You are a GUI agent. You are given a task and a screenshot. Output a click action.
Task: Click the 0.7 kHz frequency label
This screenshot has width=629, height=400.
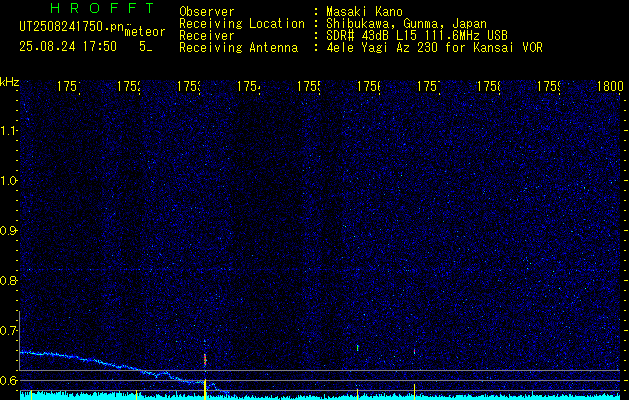pyautogui.click(x=8, y=331)
